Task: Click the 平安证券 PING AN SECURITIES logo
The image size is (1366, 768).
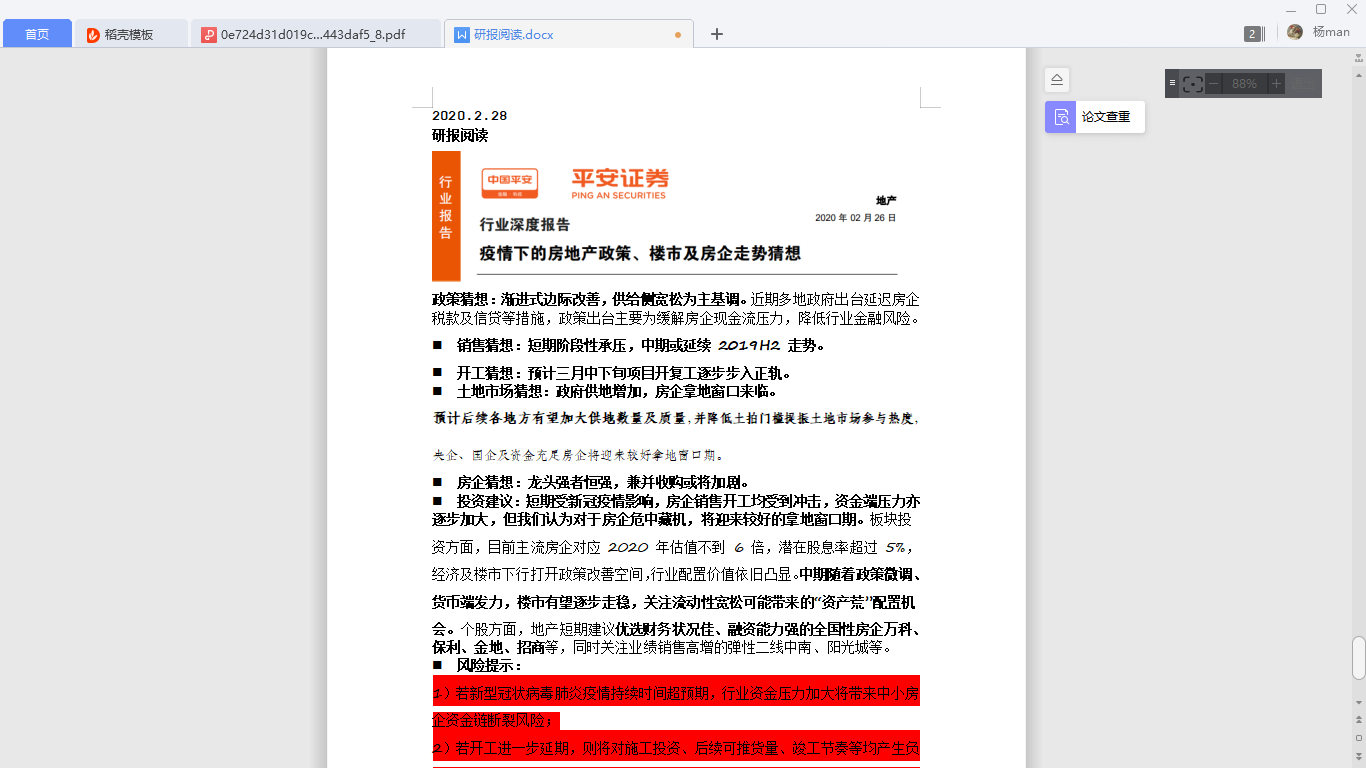Action: coord(620,184)
